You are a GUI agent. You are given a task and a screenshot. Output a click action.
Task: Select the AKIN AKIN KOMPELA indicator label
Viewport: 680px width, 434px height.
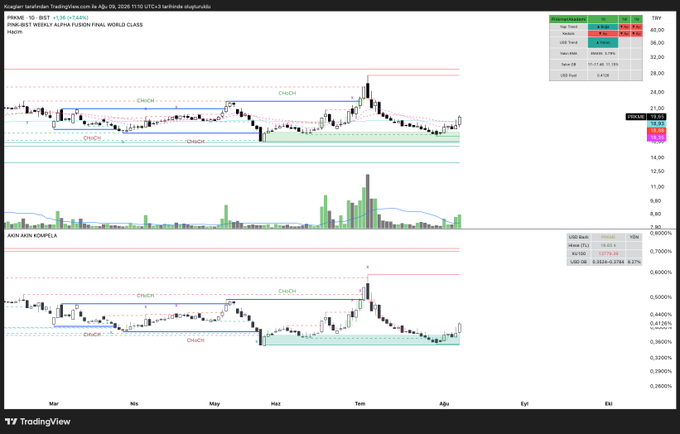(32, 235)
